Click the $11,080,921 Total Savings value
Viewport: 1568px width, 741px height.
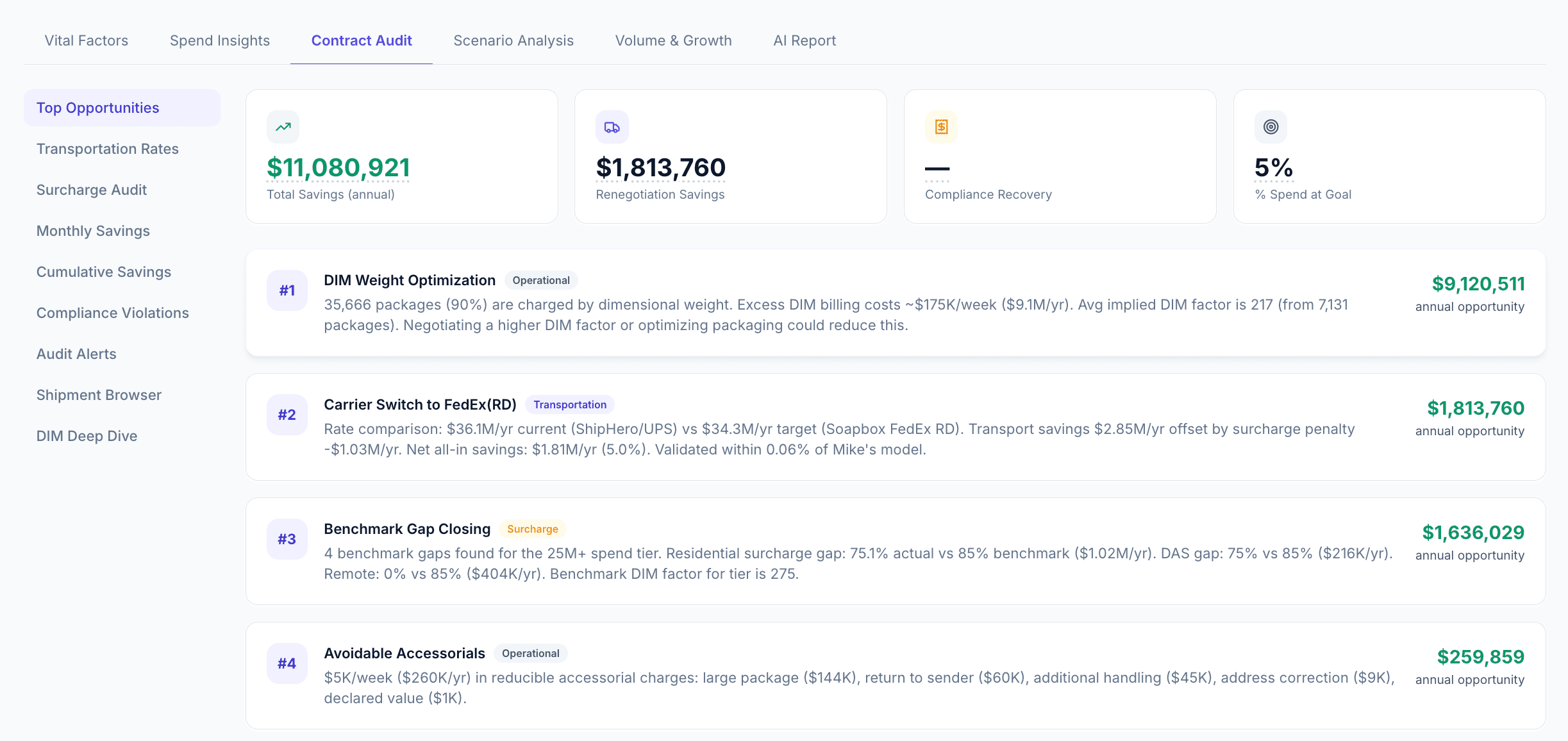coord(338,168)
